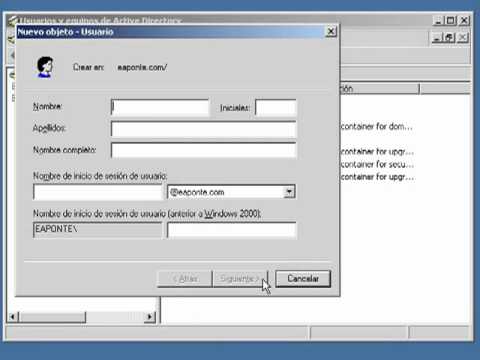The image size is (480, 360).
Task: Click the description column header
Action: click(379, 89)
